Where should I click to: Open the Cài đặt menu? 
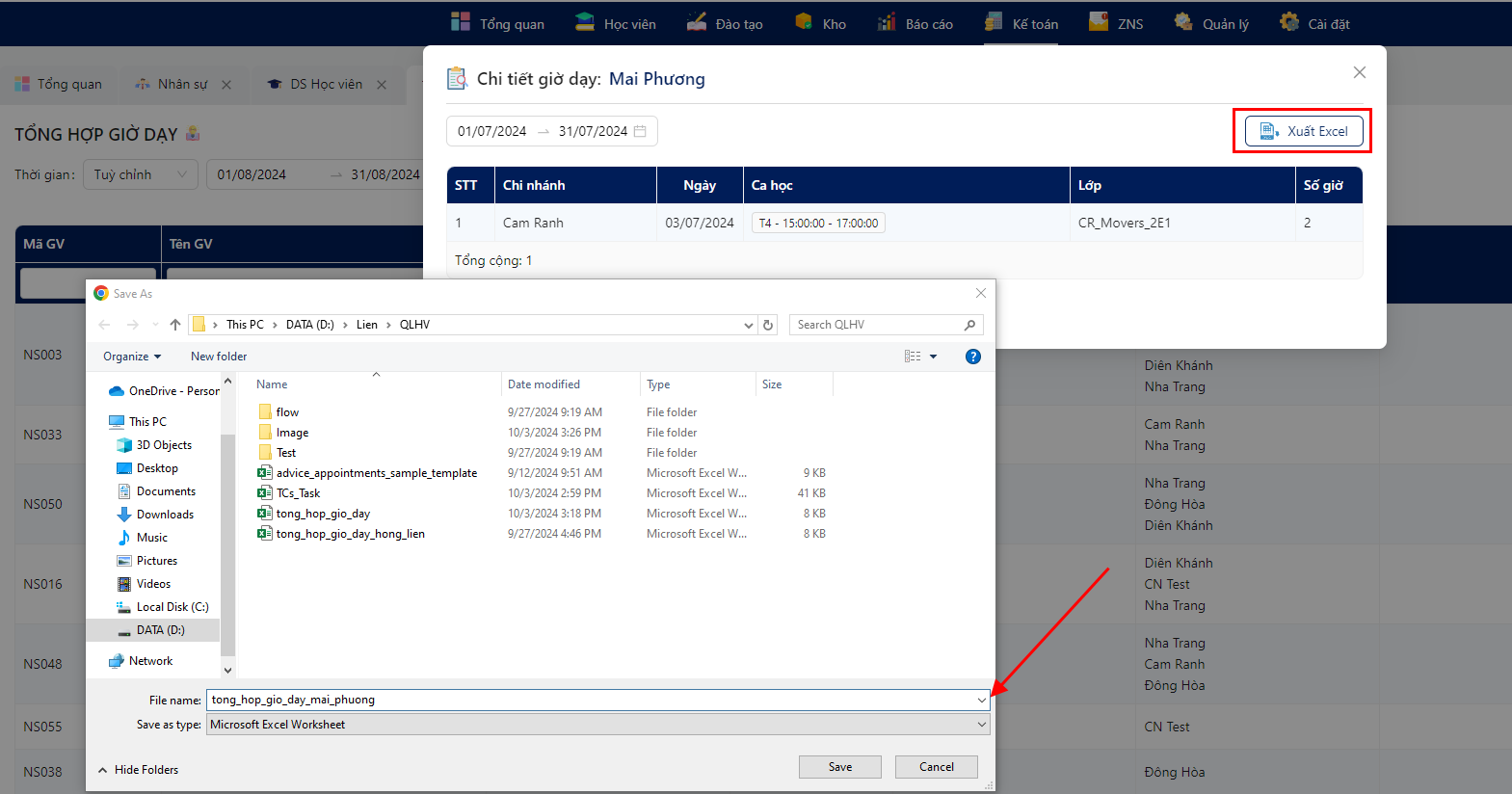[x=1314, y=23]
